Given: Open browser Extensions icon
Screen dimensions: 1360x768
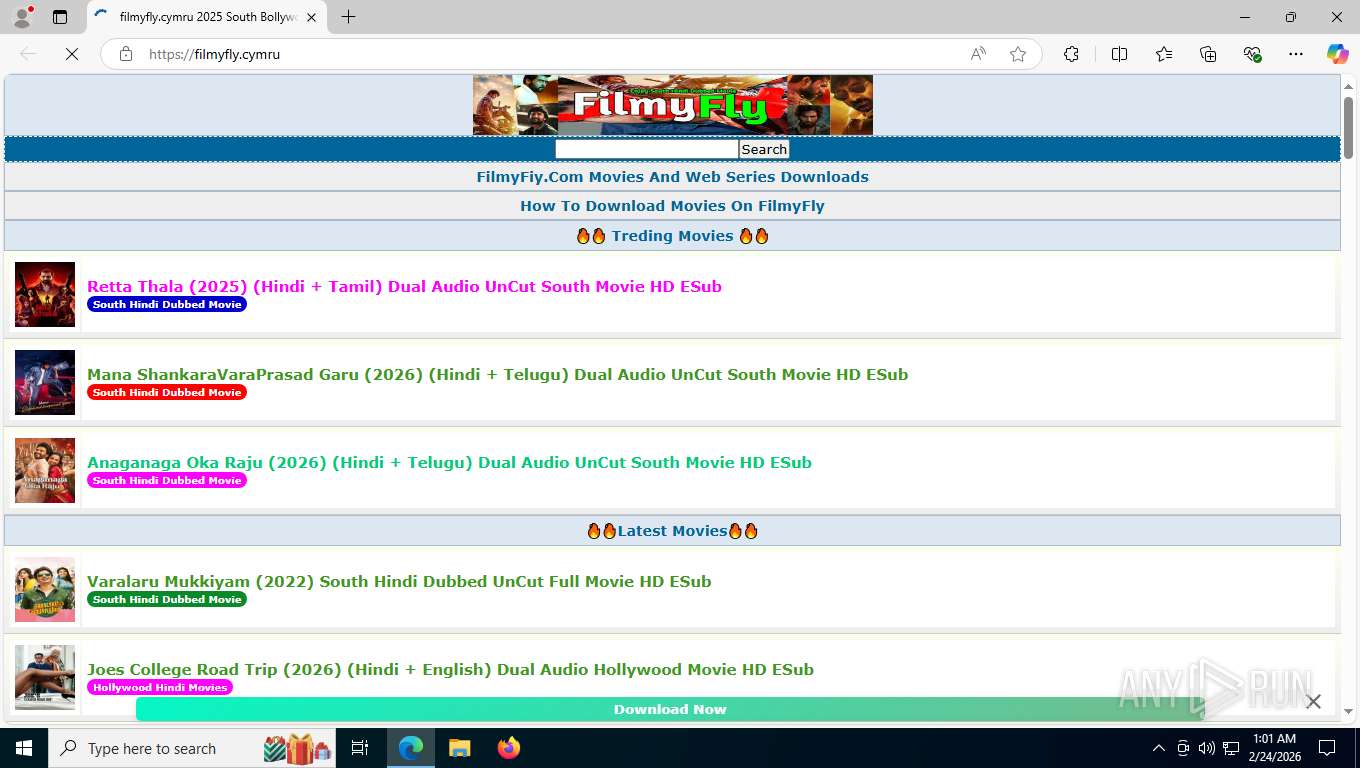Looking at the screenshot, I should [x=1071, y=54].
